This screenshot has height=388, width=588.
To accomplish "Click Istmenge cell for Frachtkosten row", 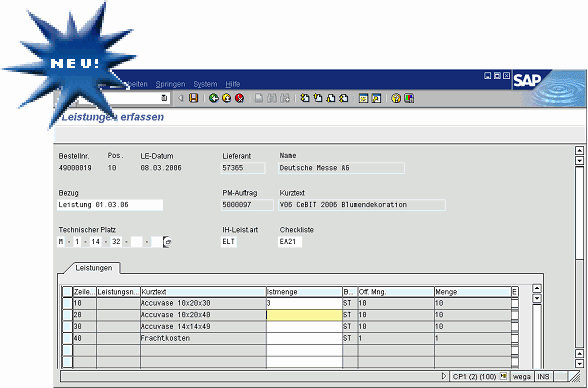I will [x=304, y=338].
